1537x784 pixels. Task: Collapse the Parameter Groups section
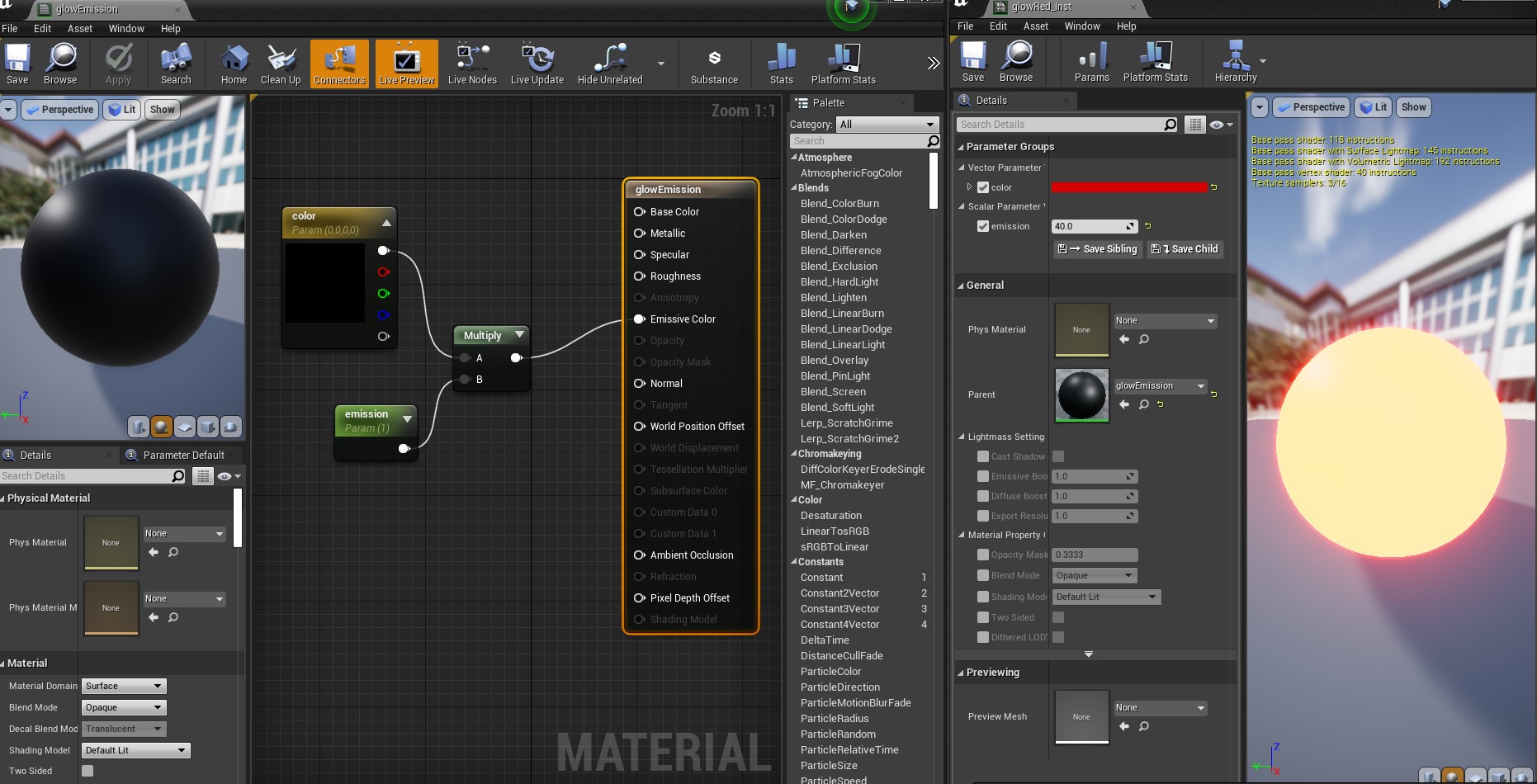(x=961, y=147)
